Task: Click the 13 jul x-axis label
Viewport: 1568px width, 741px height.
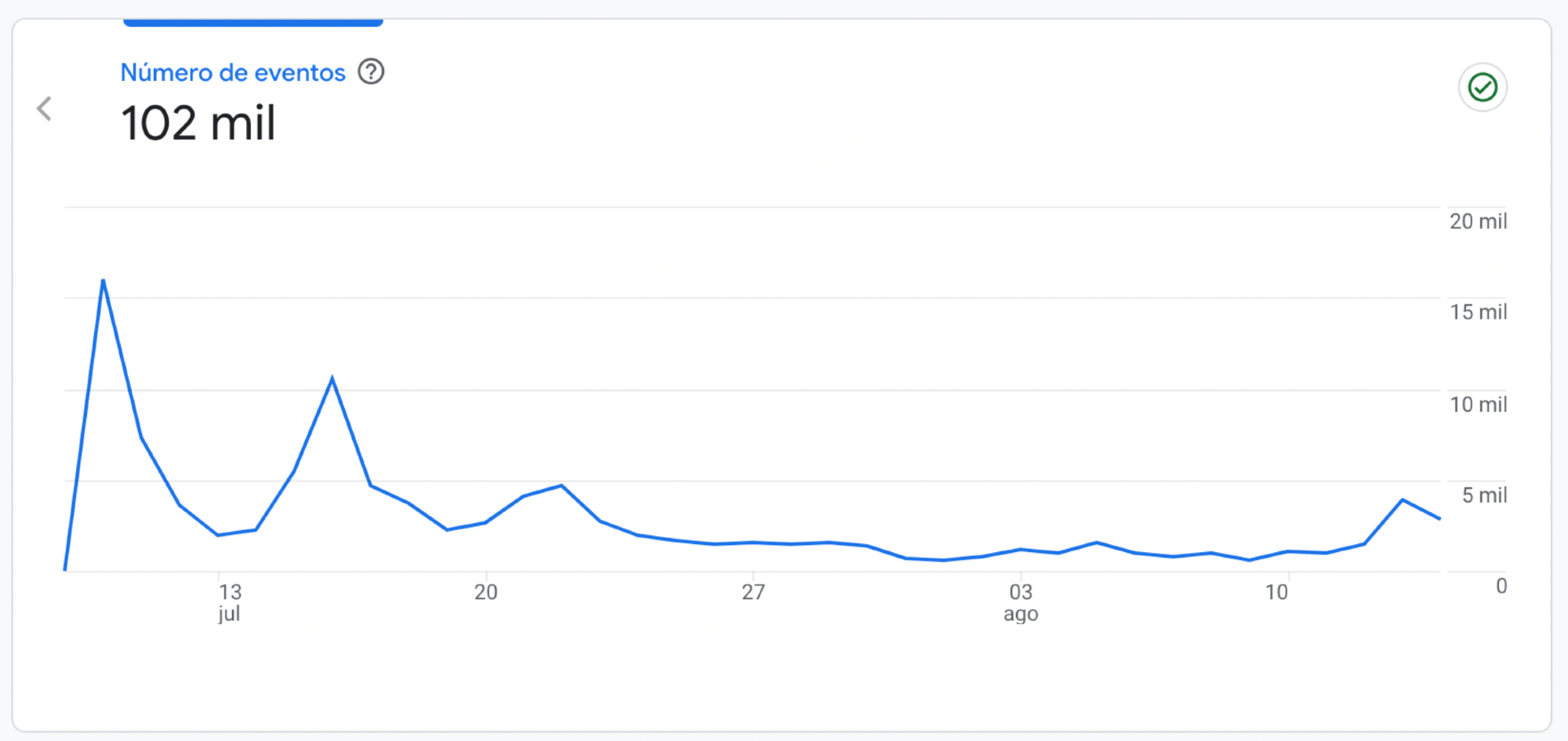Action: tap(230, 601)
